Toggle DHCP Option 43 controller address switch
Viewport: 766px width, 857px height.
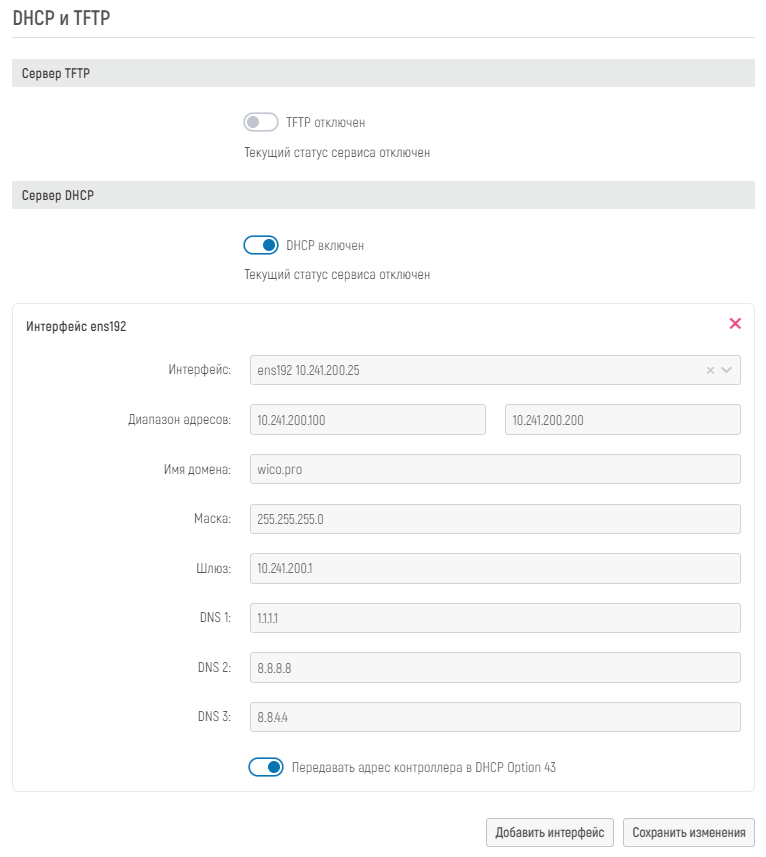click(x=266, y=768)
